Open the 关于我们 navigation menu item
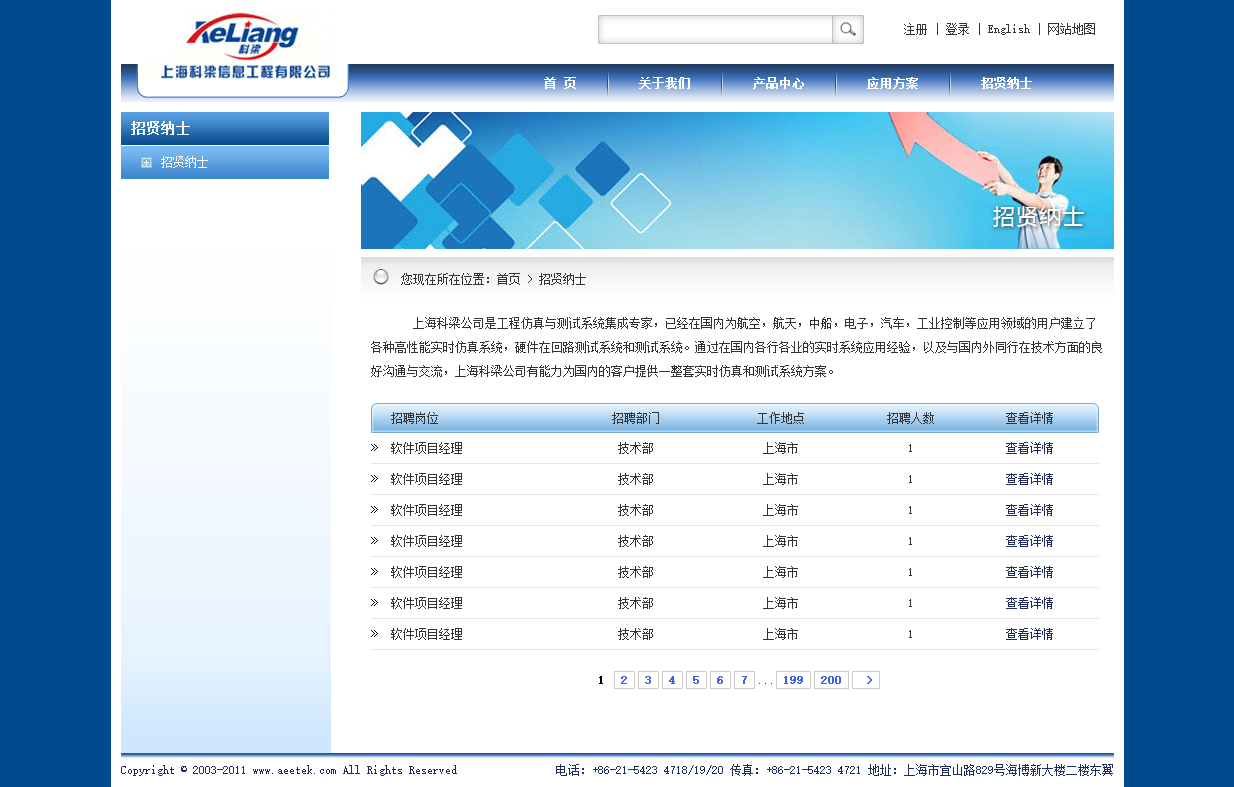 [x=664, y=84]
